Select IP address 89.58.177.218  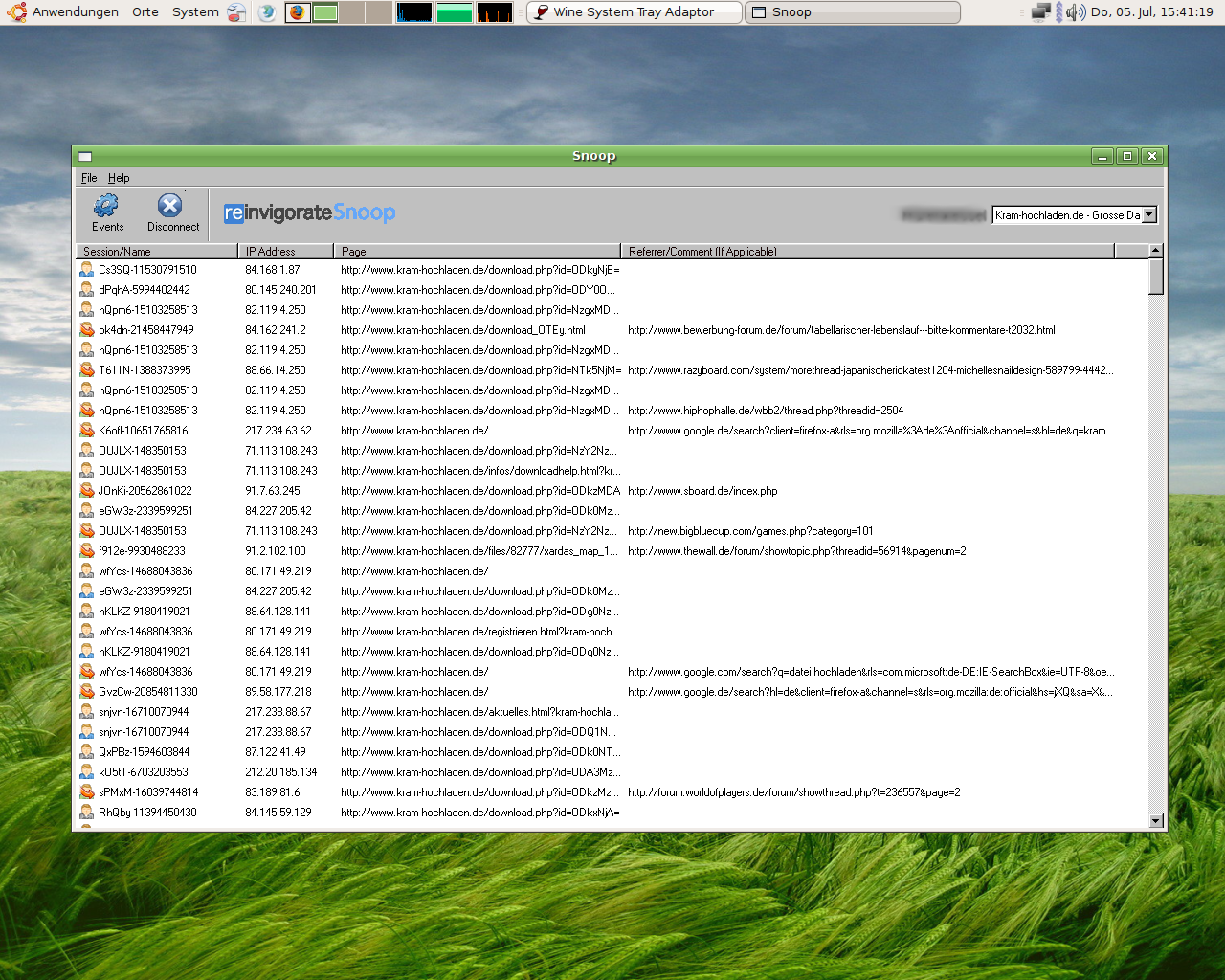[x=278, y=692]
